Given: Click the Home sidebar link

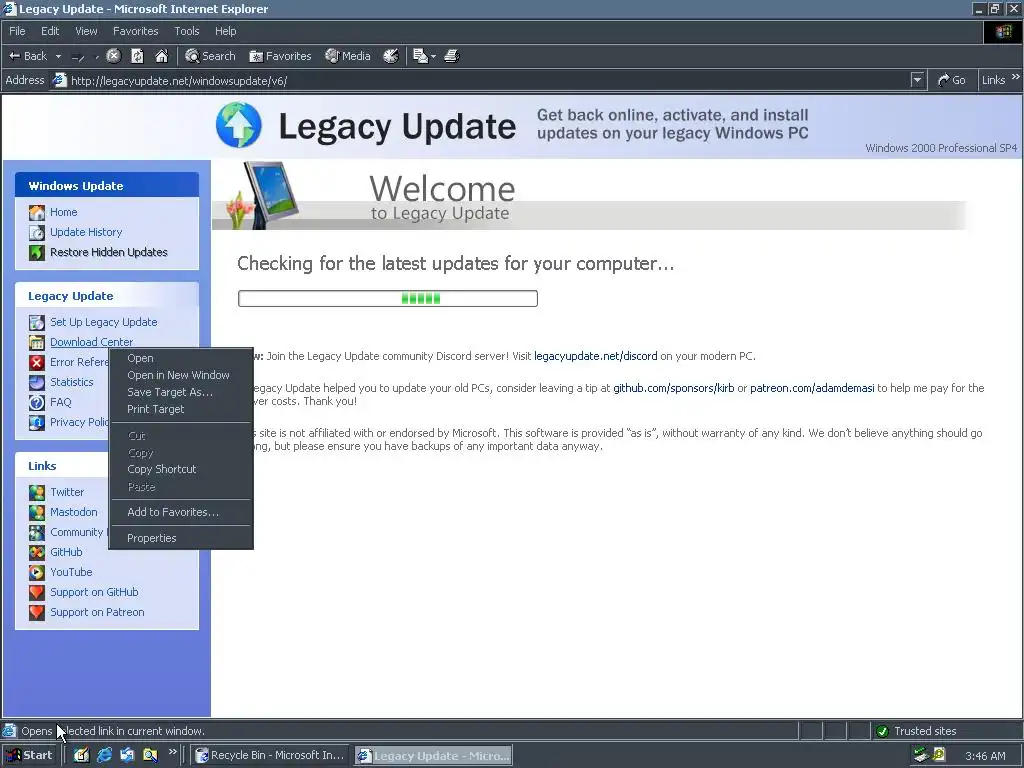Looking at the screenshot, I should [x=63, y=212].
